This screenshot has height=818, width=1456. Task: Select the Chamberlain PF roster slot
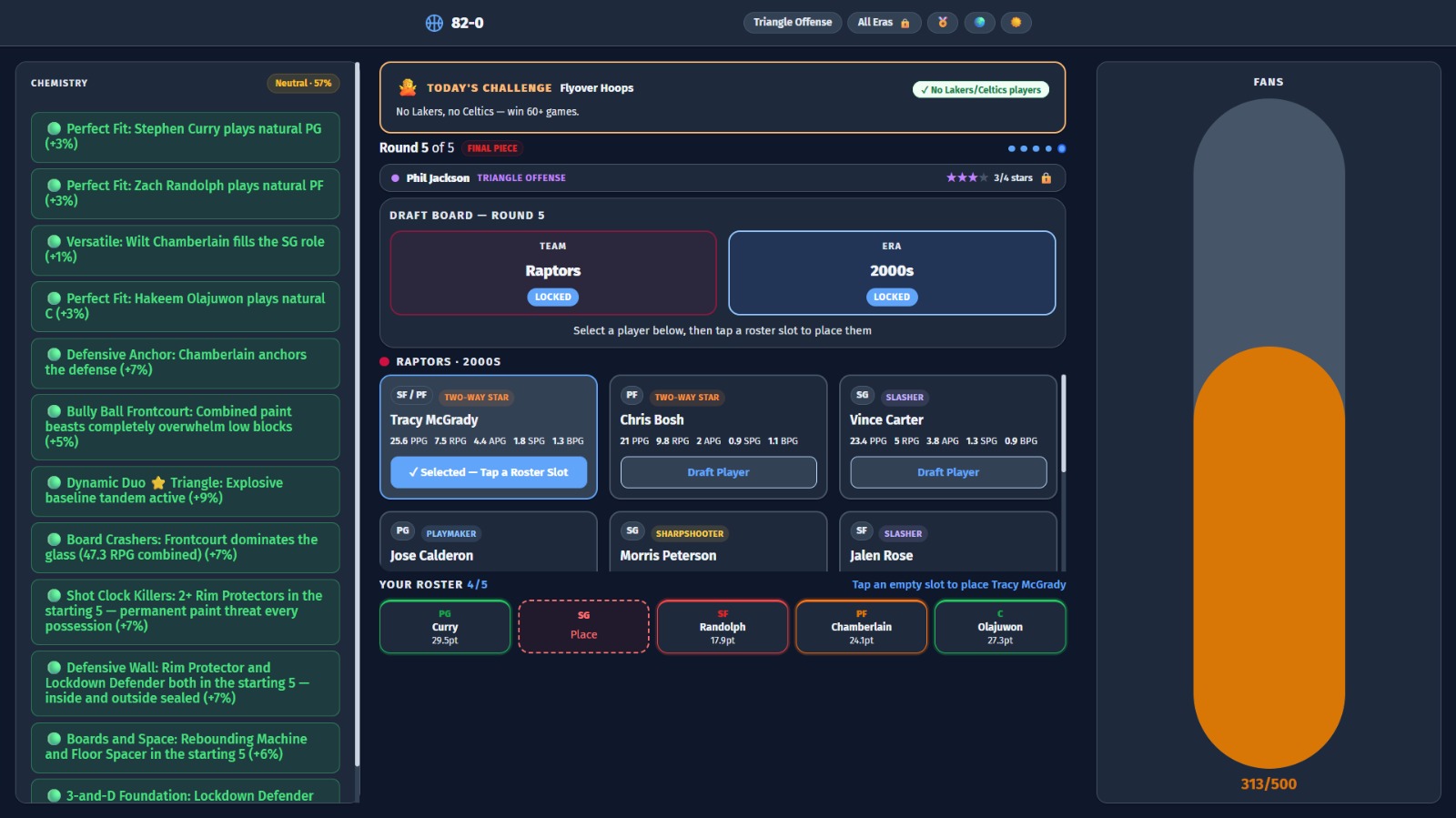click(861, 627)
